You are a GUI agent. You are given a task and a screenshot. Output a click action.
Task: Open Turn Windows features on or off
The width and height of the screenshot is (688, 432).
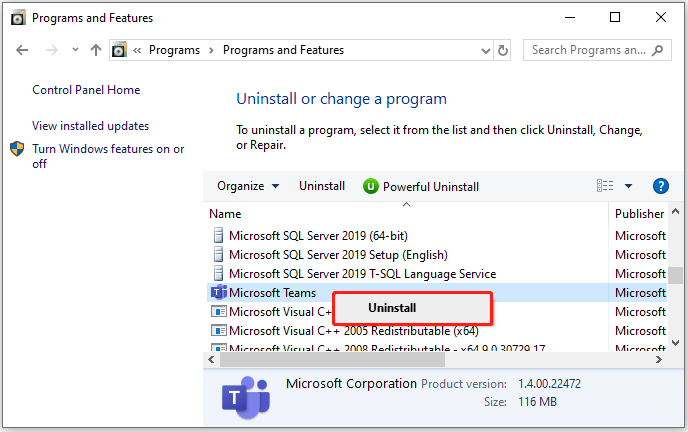[x=108, y=156]
